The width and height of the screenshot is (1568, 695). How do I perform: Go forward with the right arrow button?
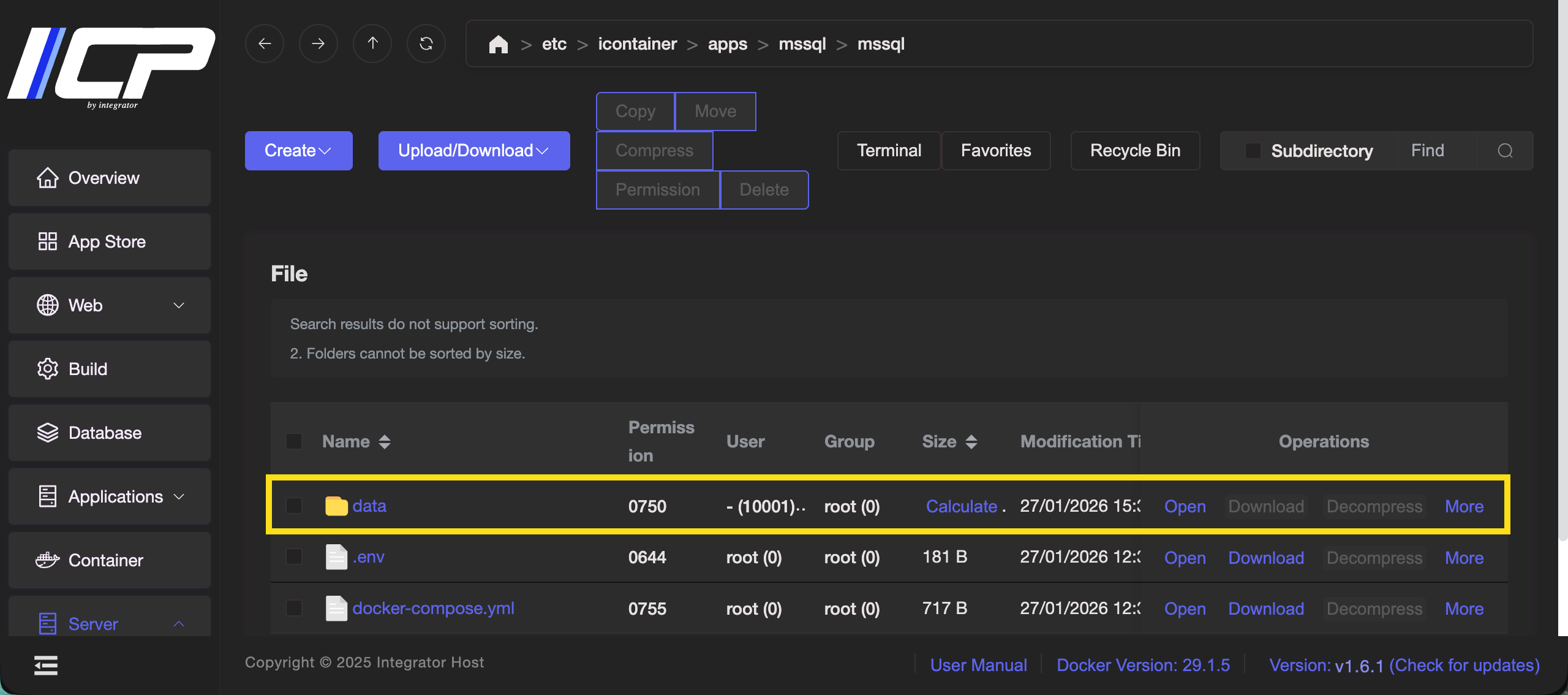[x=318, y=44]
